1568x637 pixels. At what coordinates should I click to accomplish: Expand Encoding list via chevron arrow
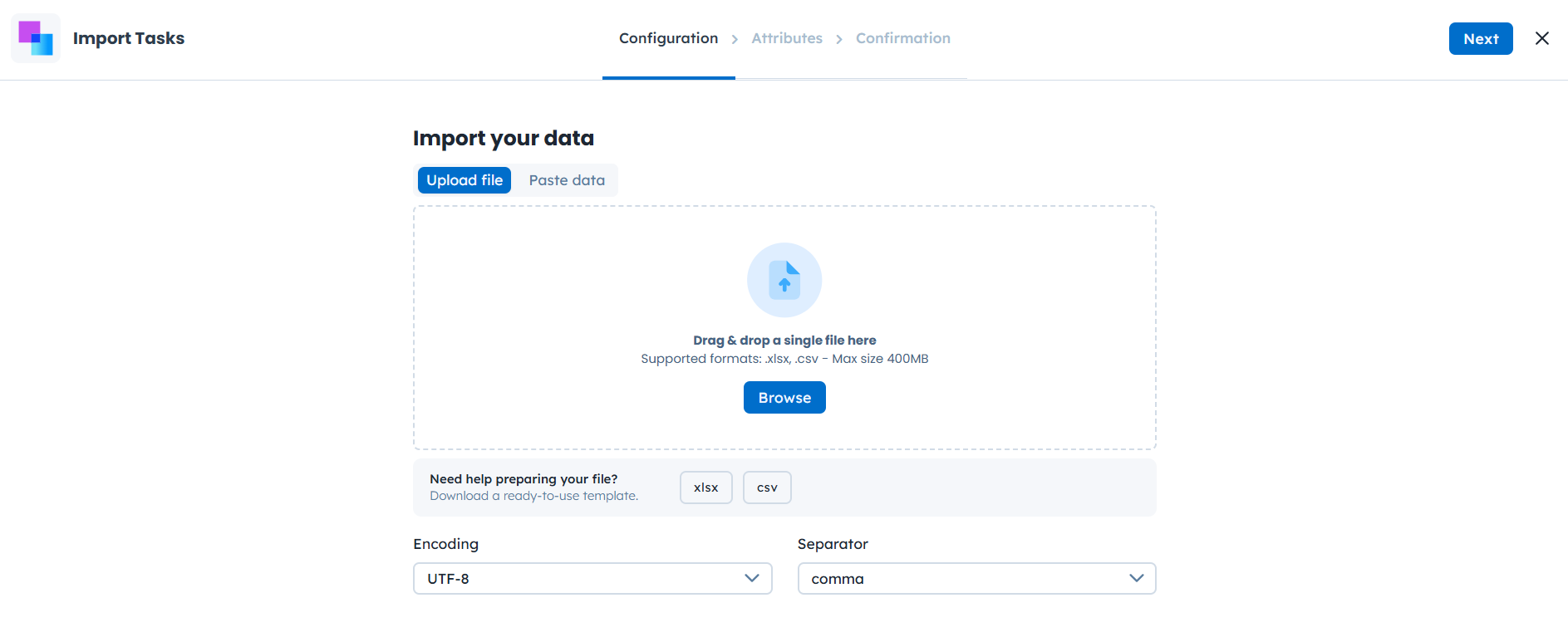coord(752,578)
